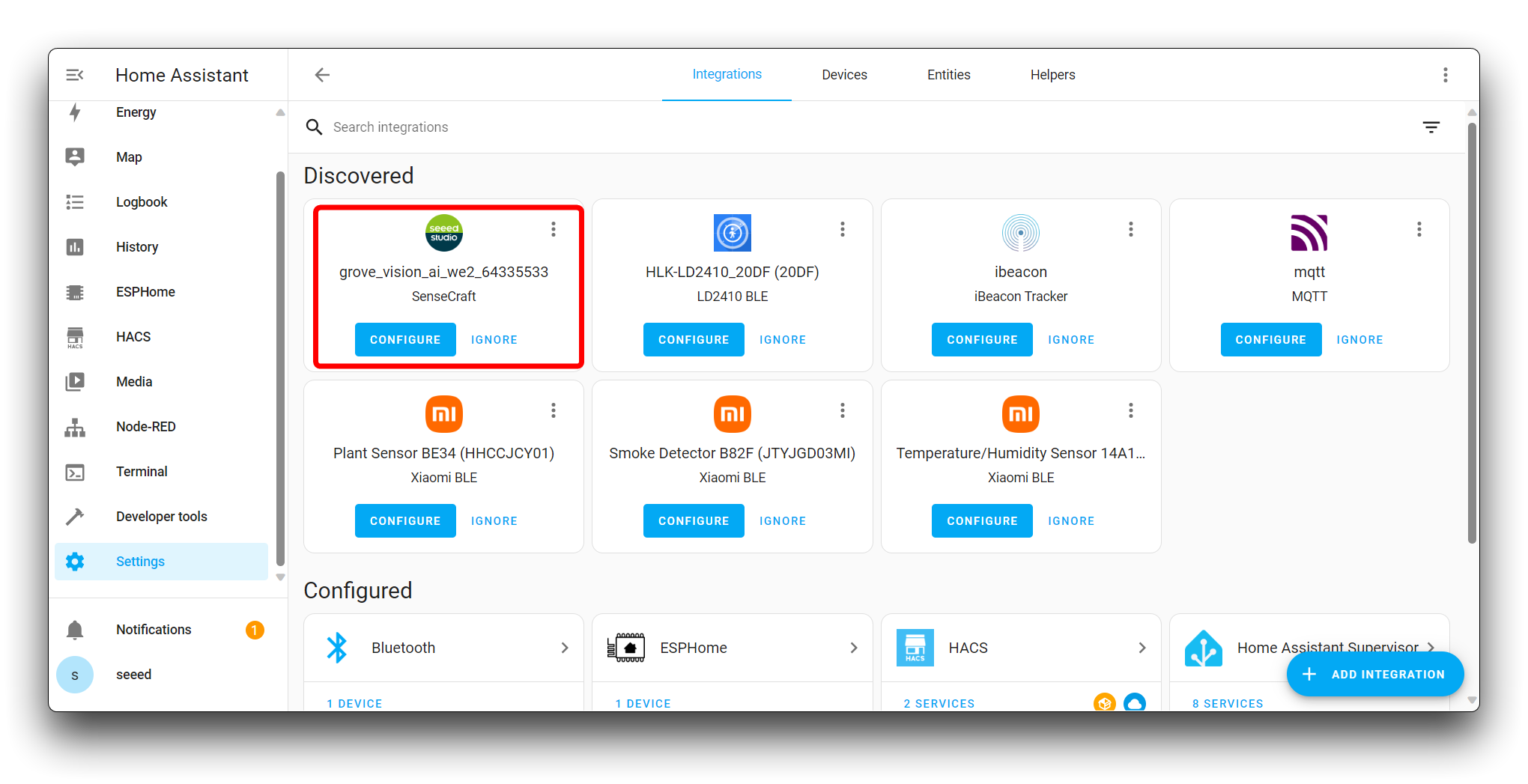Open HACS 2 services link
1528x784 pixels.
[x=939, y=703]
